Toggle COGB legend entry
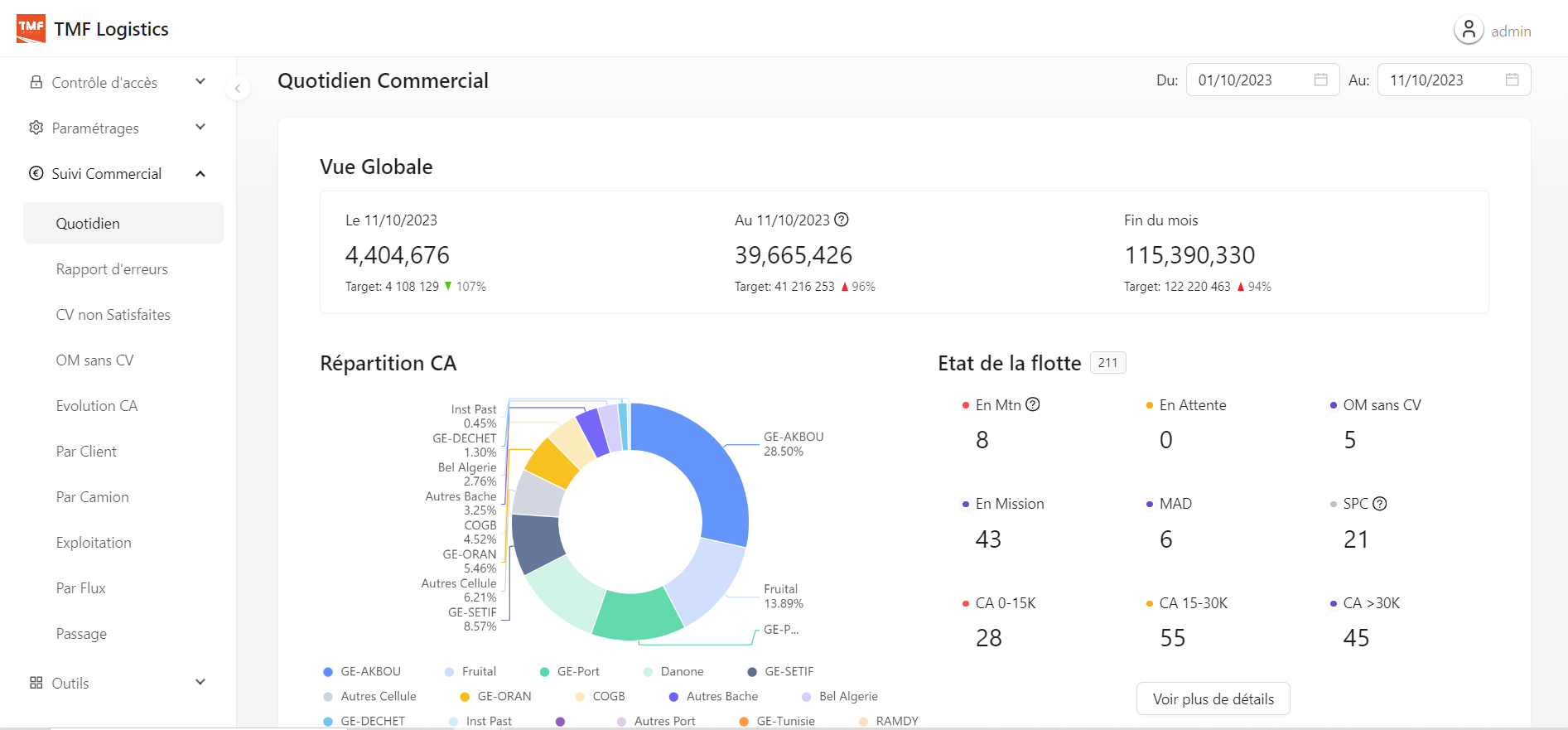Screen dimensions: 1568x730 click(x=600, y=696)
